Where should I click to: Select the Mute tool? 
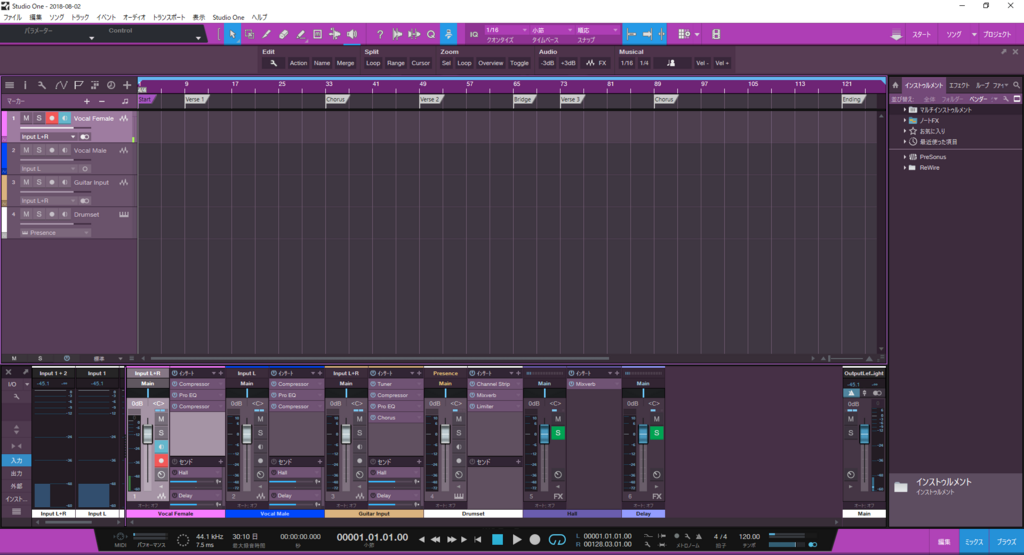click(317, 34)
